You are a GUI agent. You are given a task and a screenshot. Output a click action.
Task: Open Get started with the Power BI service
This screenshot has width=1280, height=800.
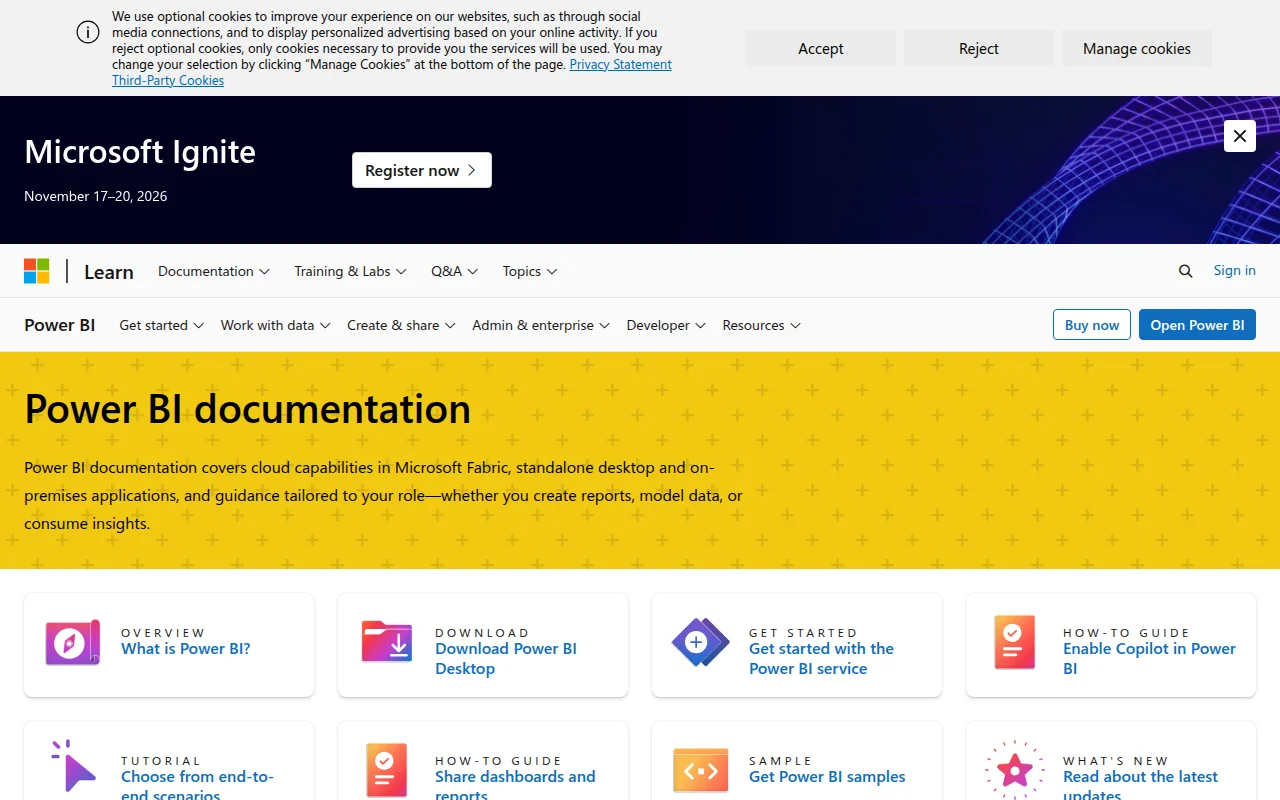tap(822, 658)
